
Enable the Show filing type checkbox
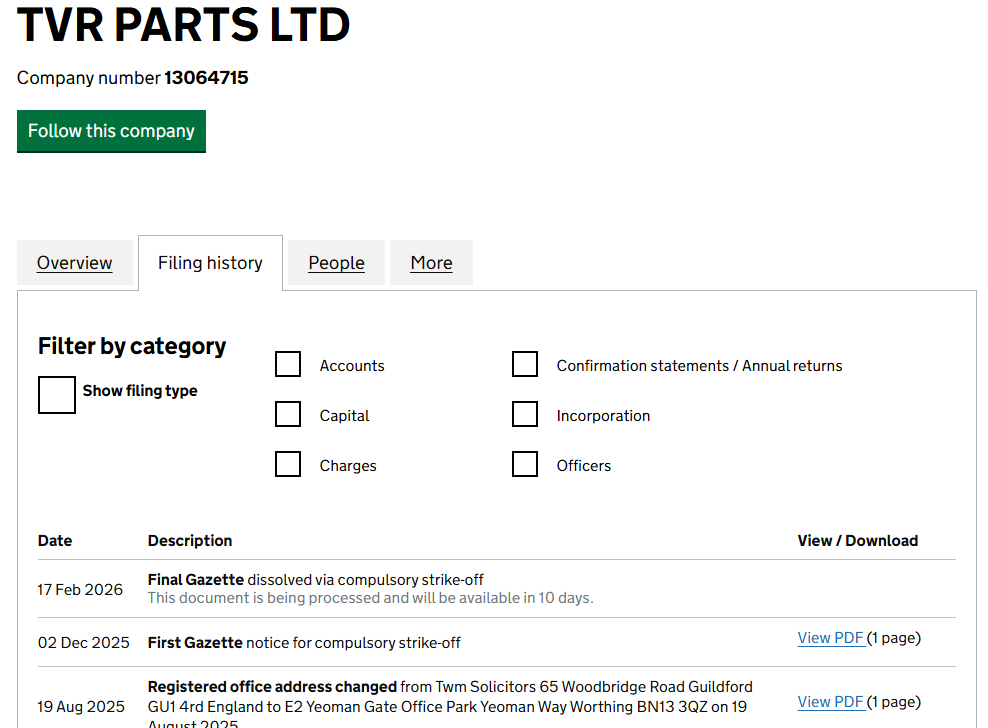coord(57,394)
